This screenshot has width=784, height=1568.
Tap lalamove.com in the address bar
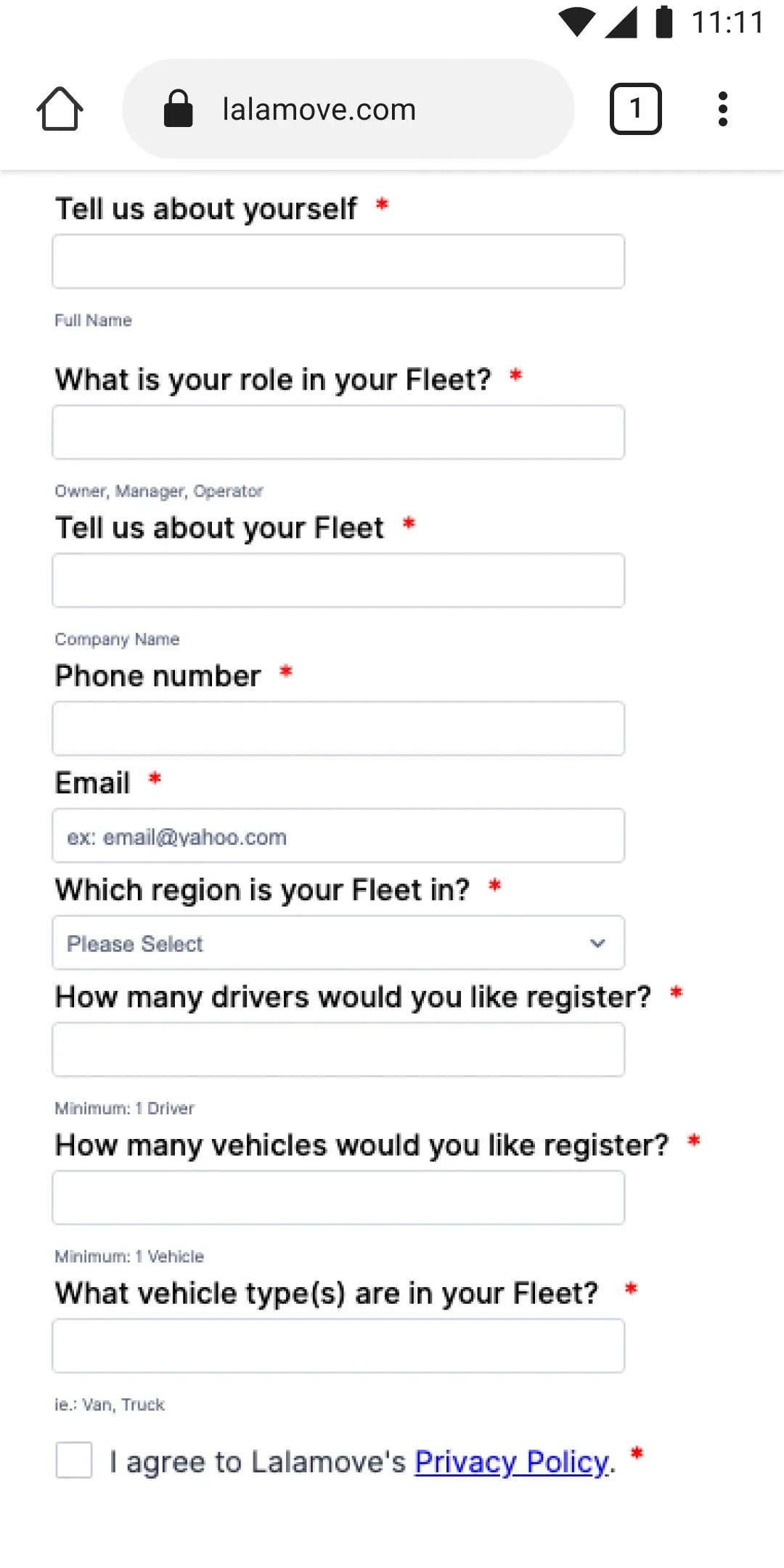tap(319, 109)
